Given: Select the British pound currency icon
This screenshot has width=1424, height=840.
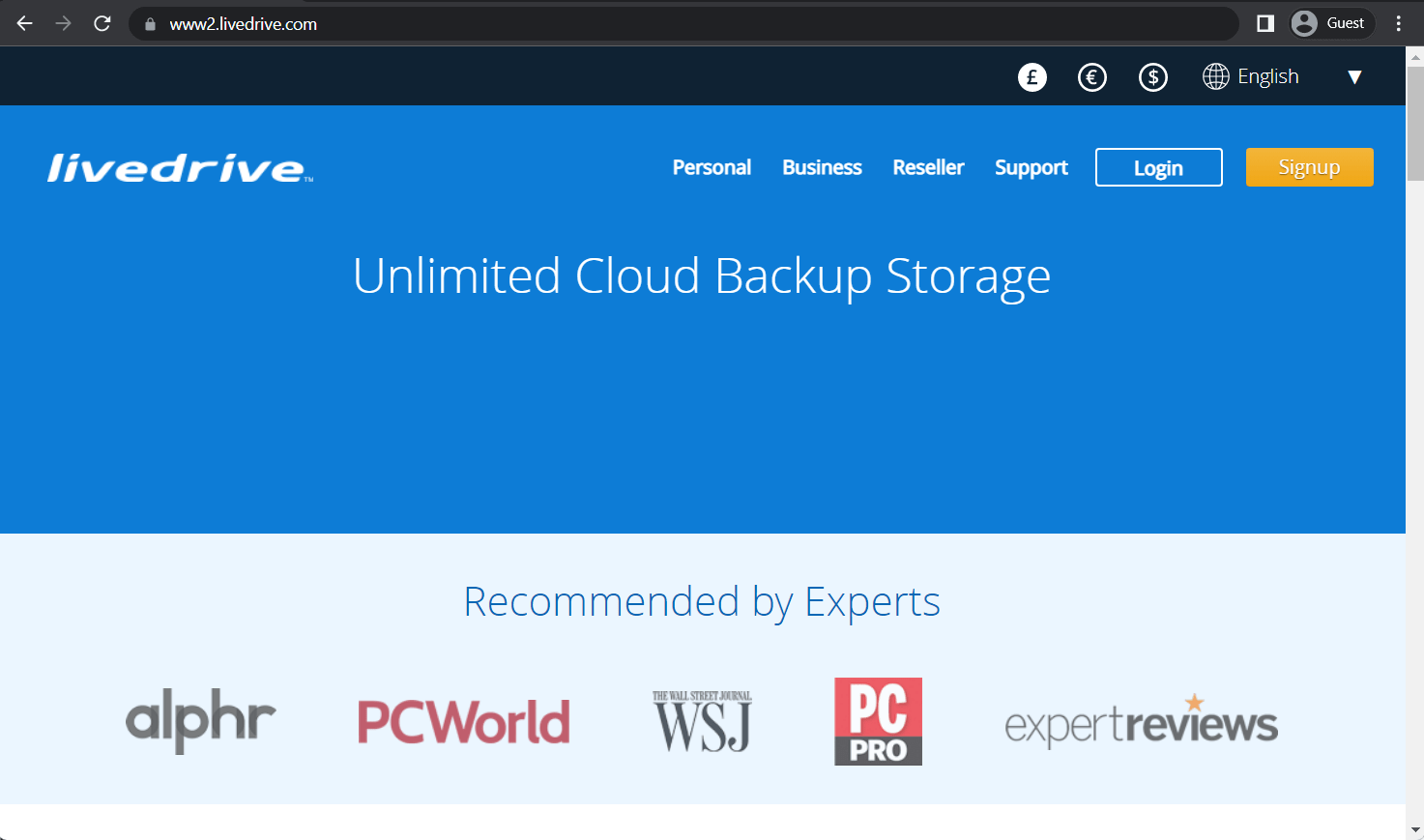Looking at the screenshot, I should 1032,76.
